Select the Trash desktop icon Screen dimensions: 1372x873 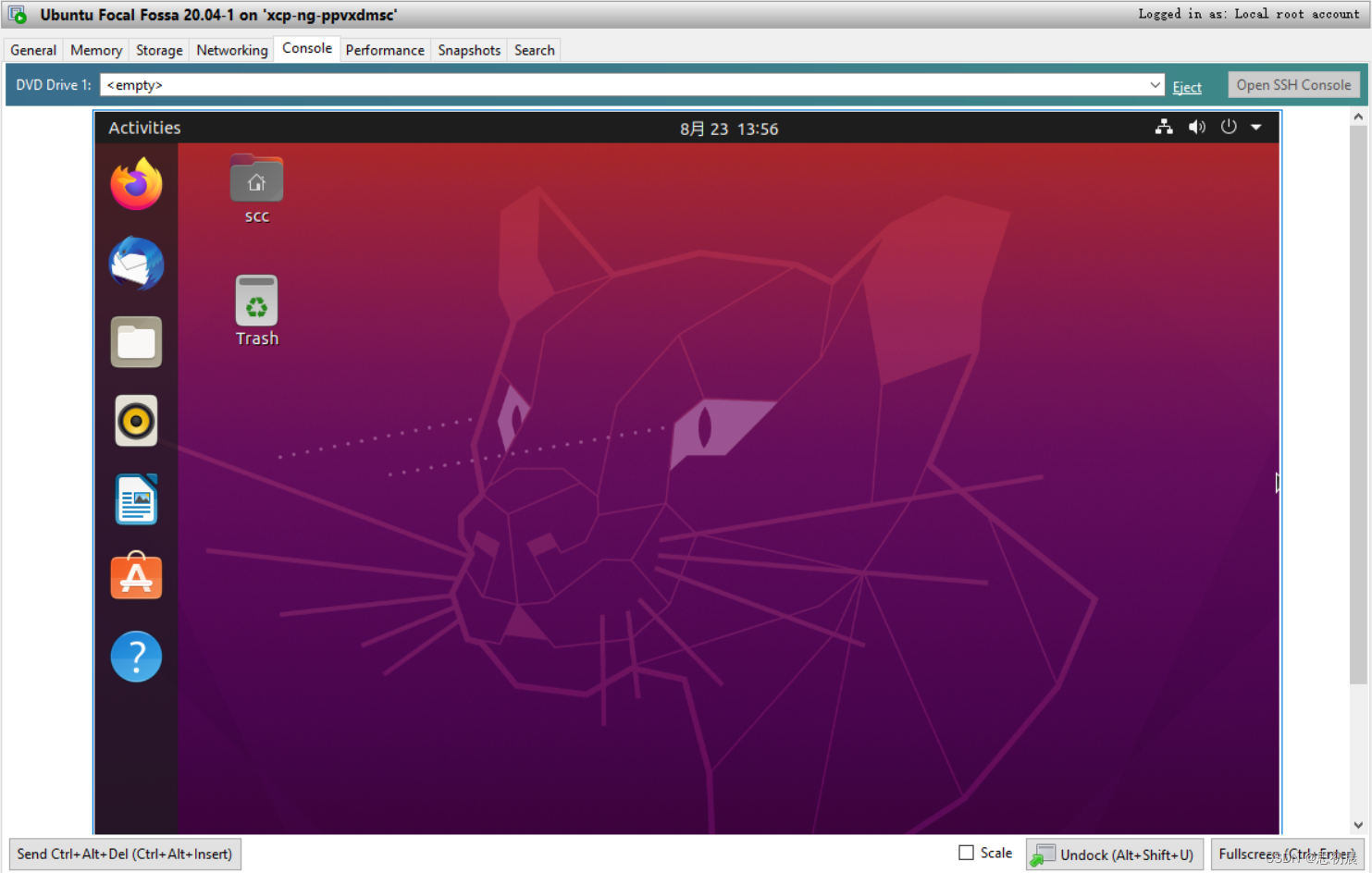tap(256, 311)
